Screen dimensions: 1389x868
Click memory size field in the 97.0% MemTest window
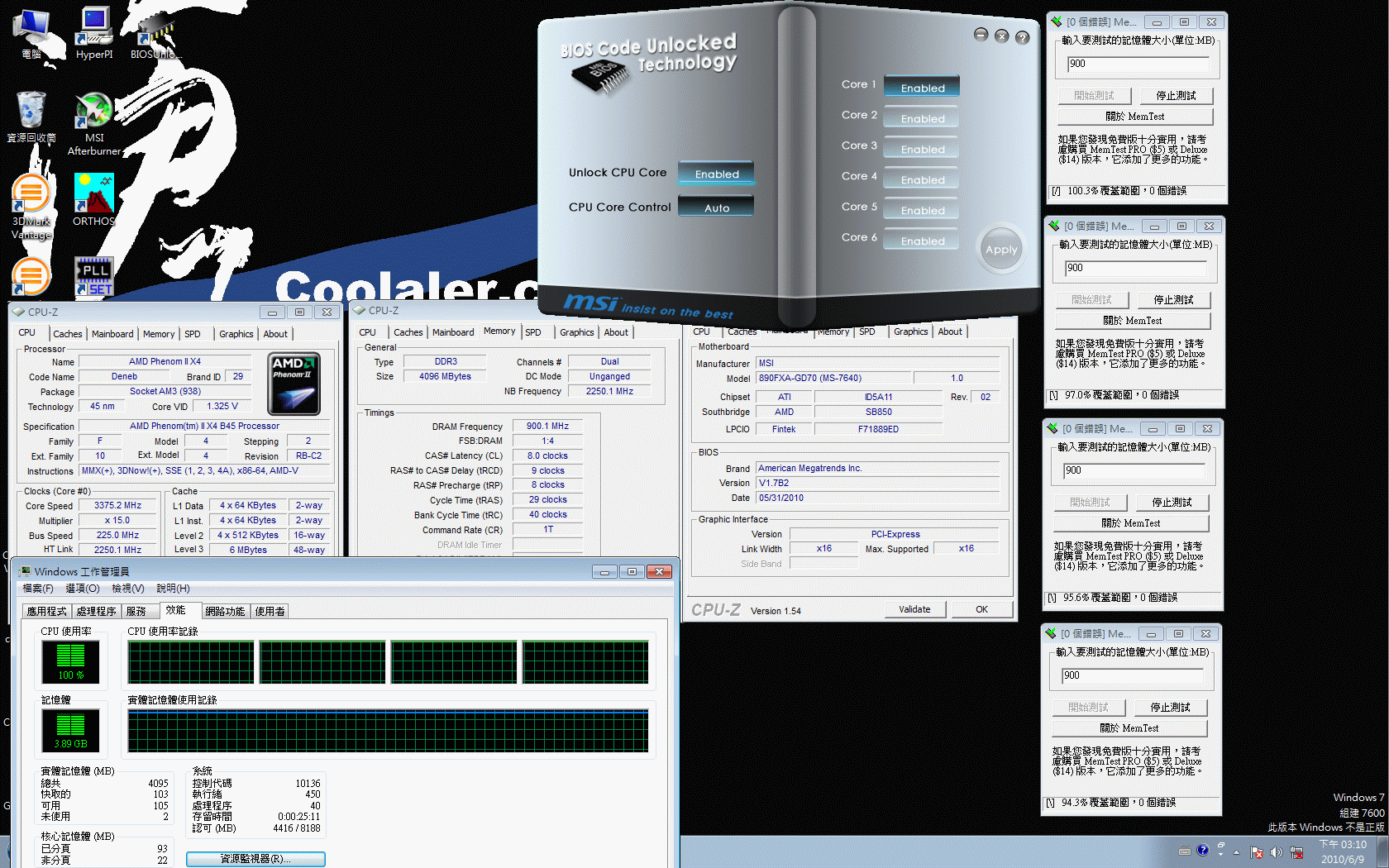[1135, 268]
